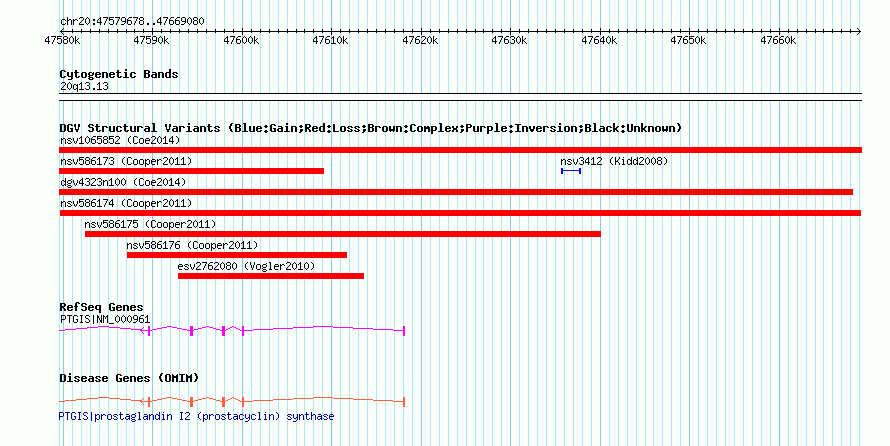Viewport: 890px width, 446px height.
Task: Click the 20q13.13 band label
Action: click(84, 87)
